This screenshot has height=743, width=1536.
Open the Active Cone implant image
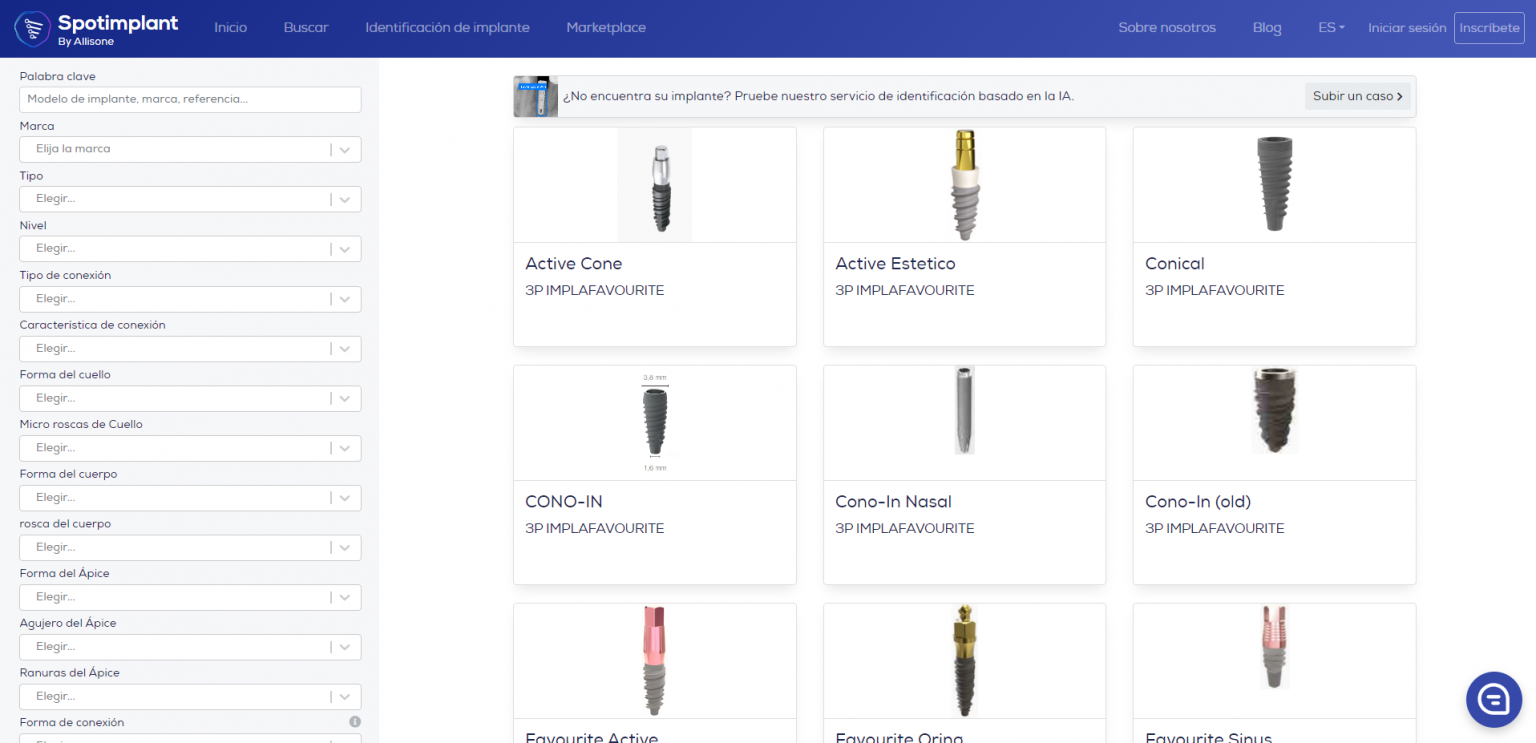pos(655,185)
